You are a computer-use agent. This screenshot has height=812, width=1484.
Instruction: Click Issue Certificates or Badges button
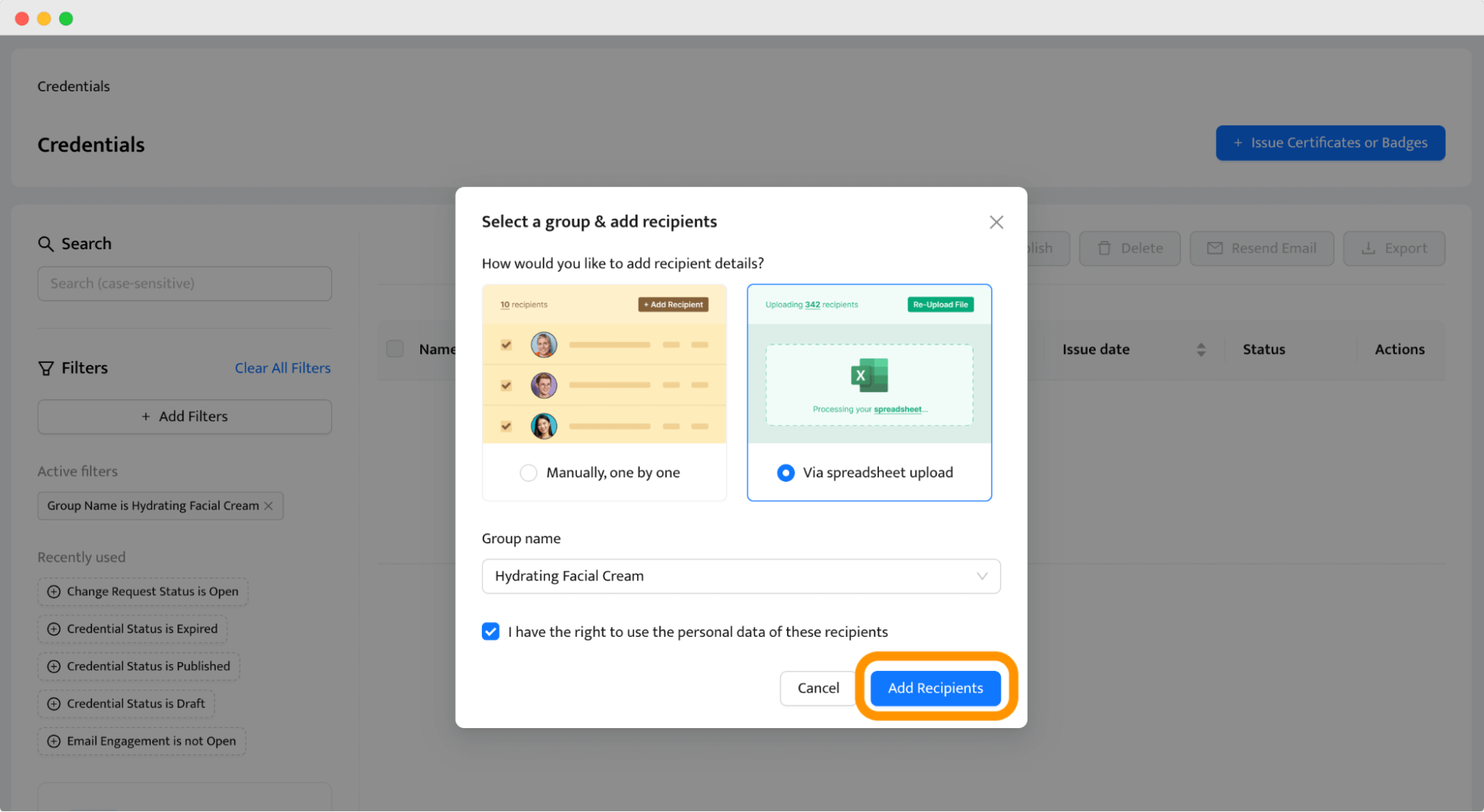click(1330, 143)
